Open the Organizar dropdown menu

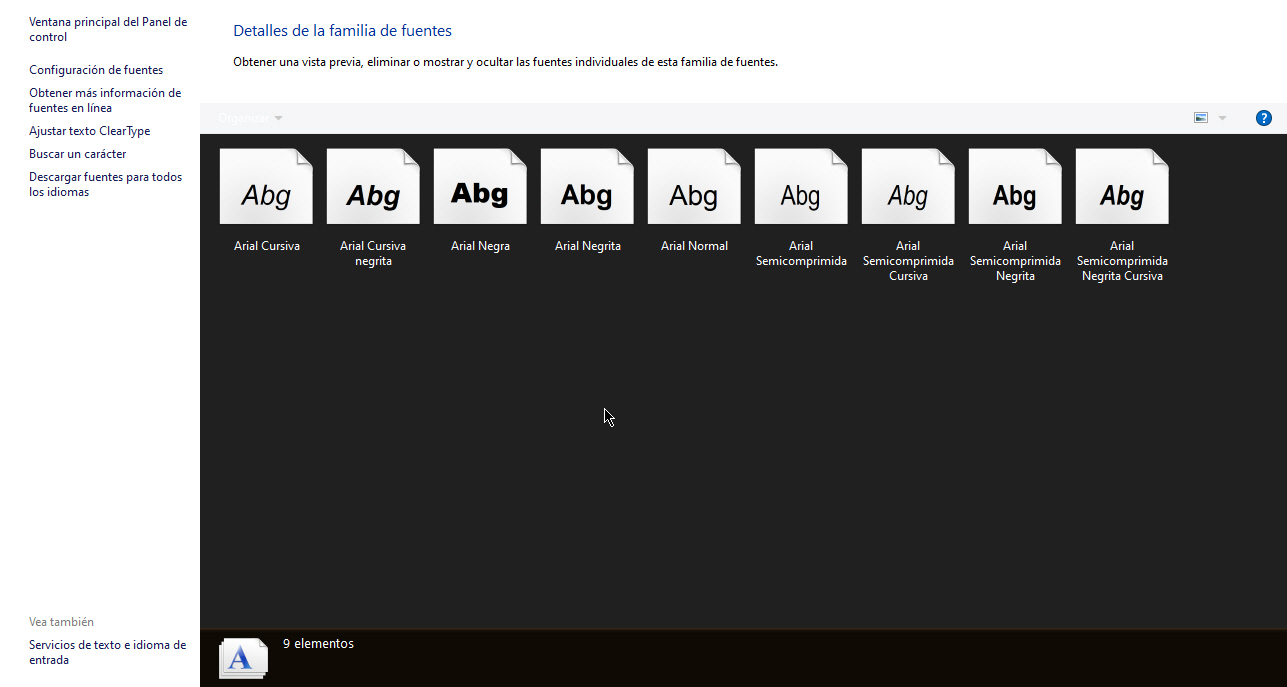(x=250, y=118)
